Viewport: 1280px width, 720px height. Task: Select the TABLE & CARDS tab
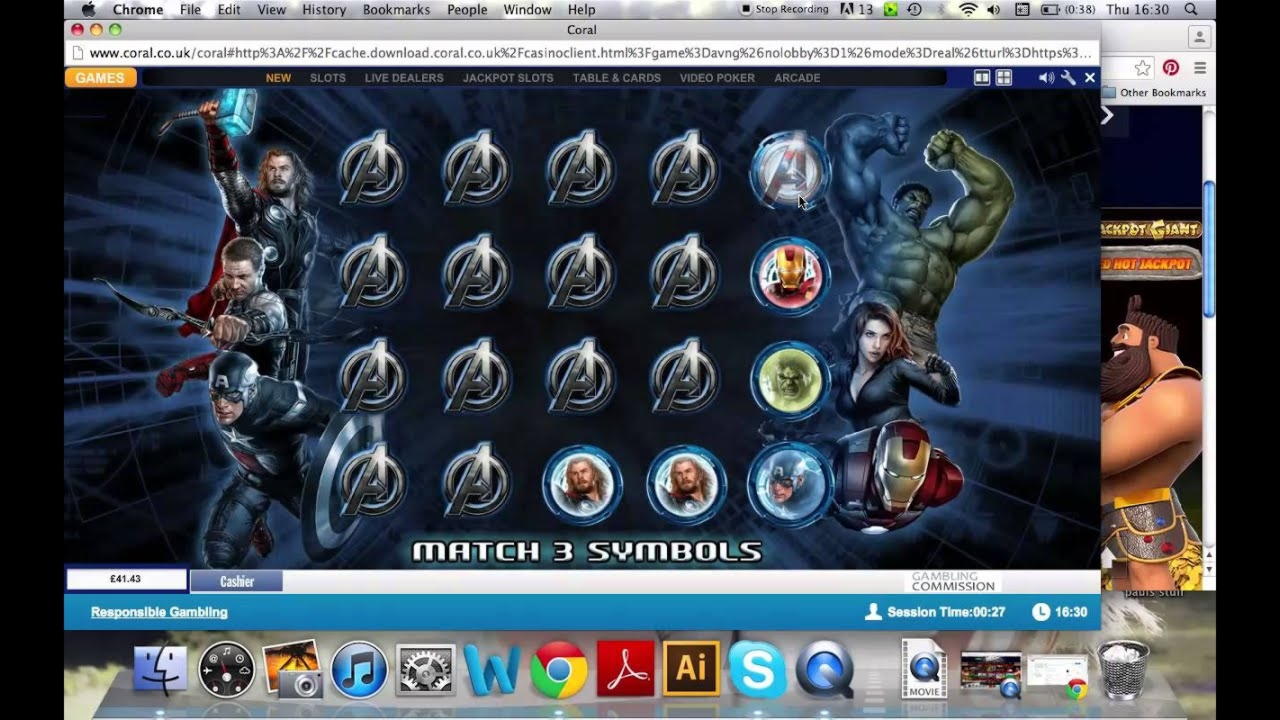tap(616, 78)
